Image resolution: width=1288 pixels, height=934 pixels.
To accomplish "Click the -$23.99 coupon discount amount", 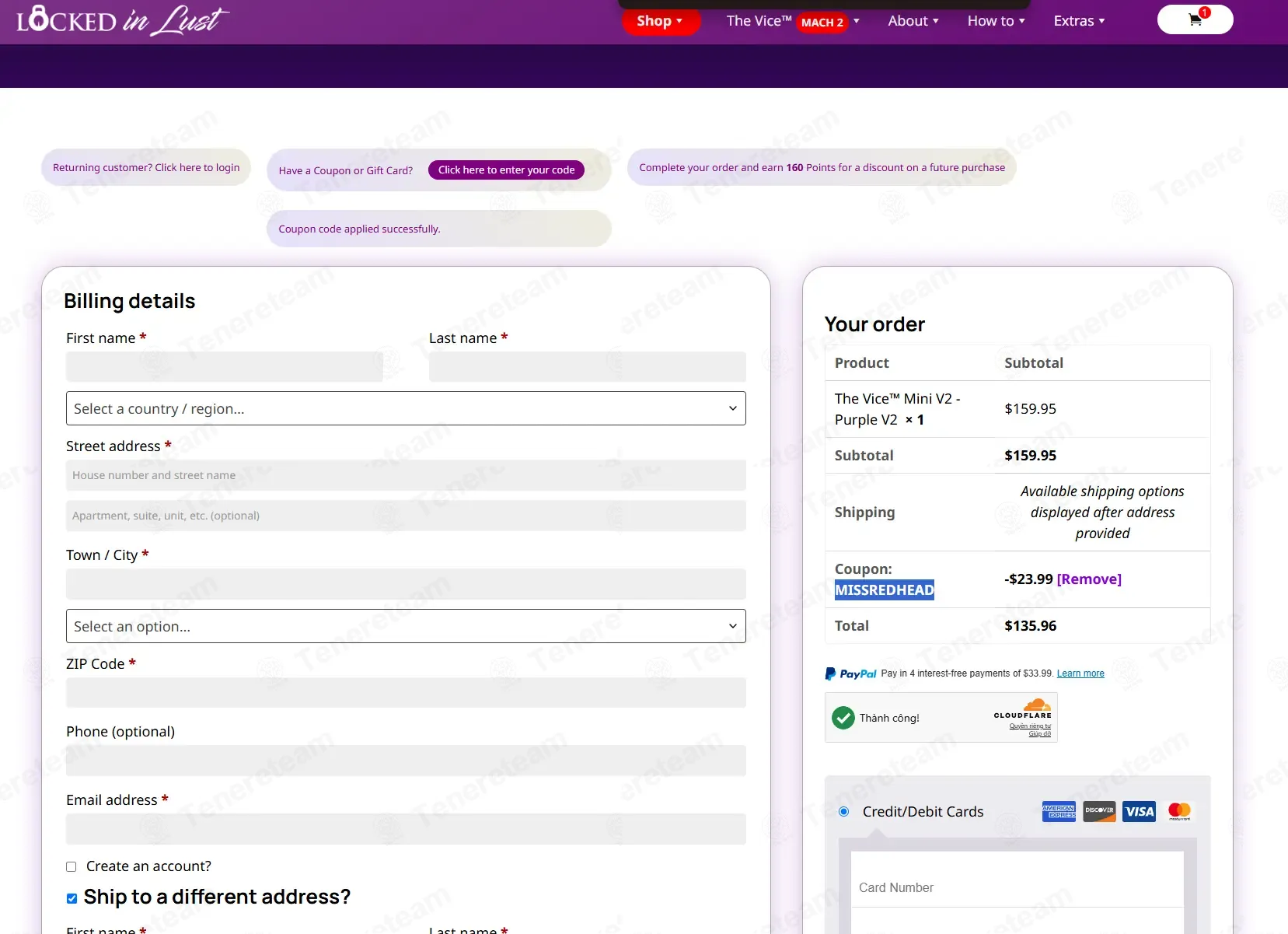I will click(x=1028, y=579).
